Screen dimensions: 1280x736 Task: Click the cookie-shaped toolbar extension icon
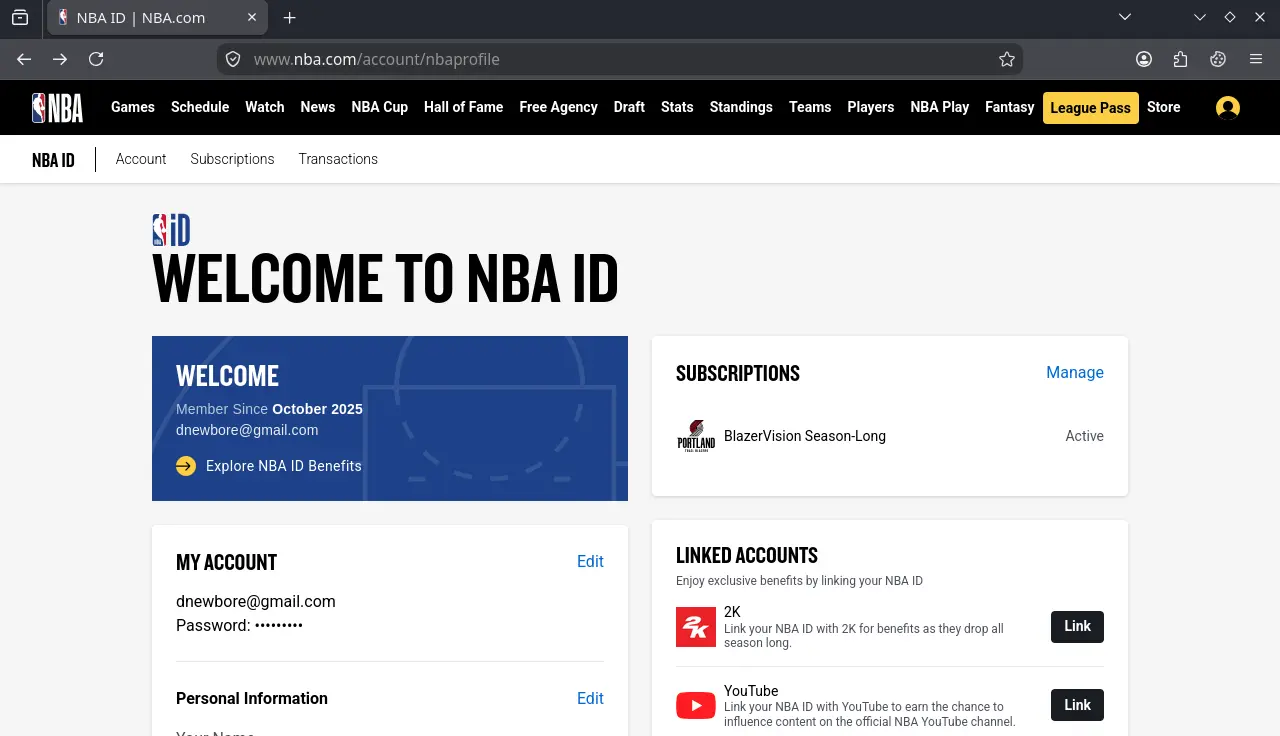click(1218, 59)
